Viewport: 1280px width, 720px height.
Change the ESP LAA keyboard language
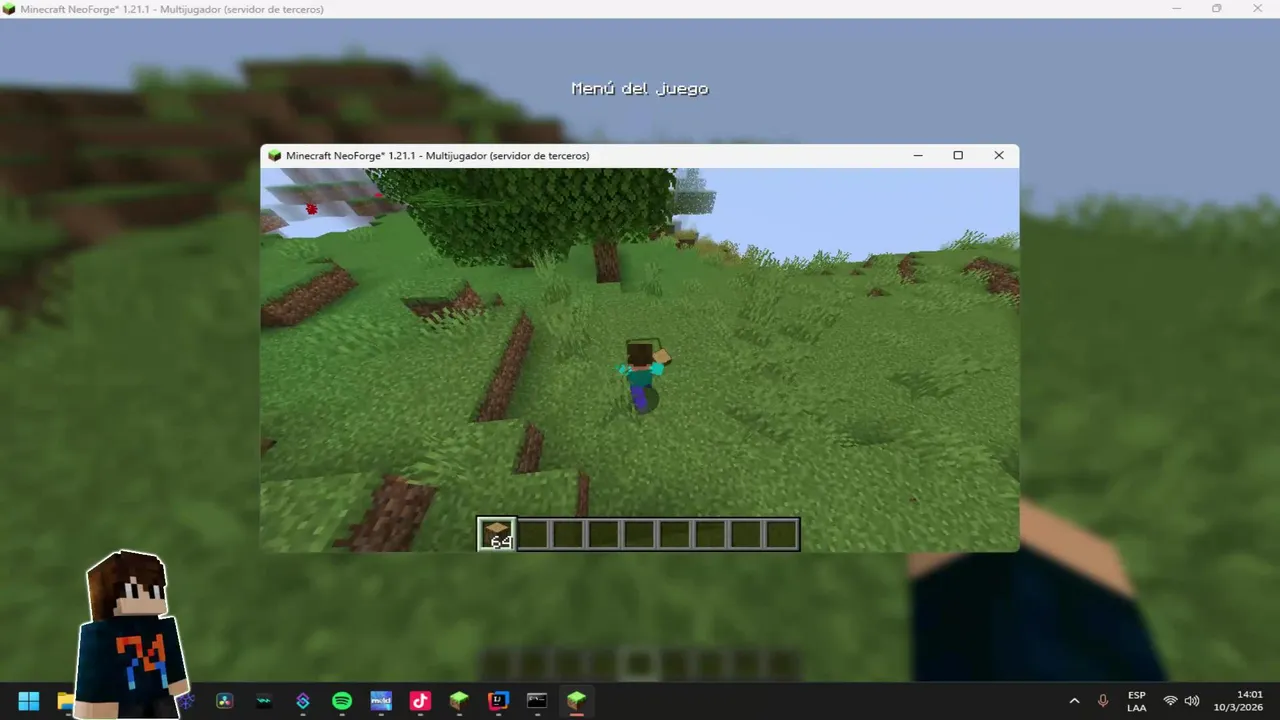tap(1137, 701)
